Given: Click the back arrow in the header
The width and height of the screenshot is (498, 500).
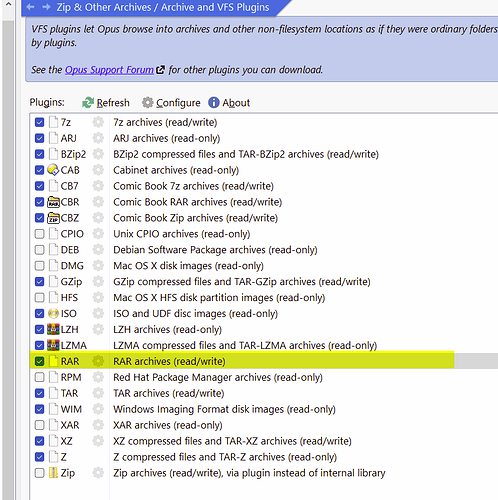Looking at the screenshot, I should coord(30,7).
